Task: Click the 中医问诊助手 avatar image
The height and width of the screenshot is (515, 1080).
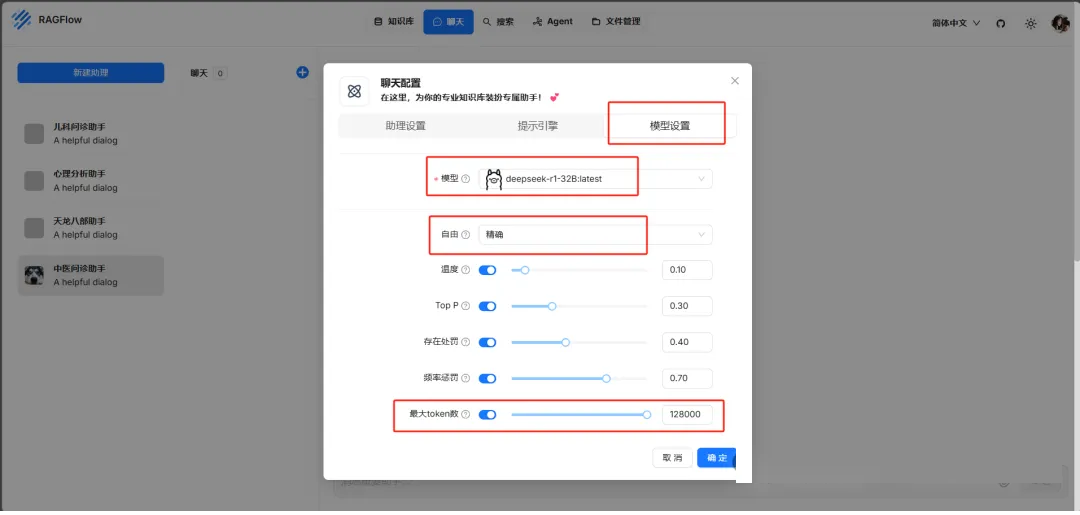Action: (x=34, y=275)
